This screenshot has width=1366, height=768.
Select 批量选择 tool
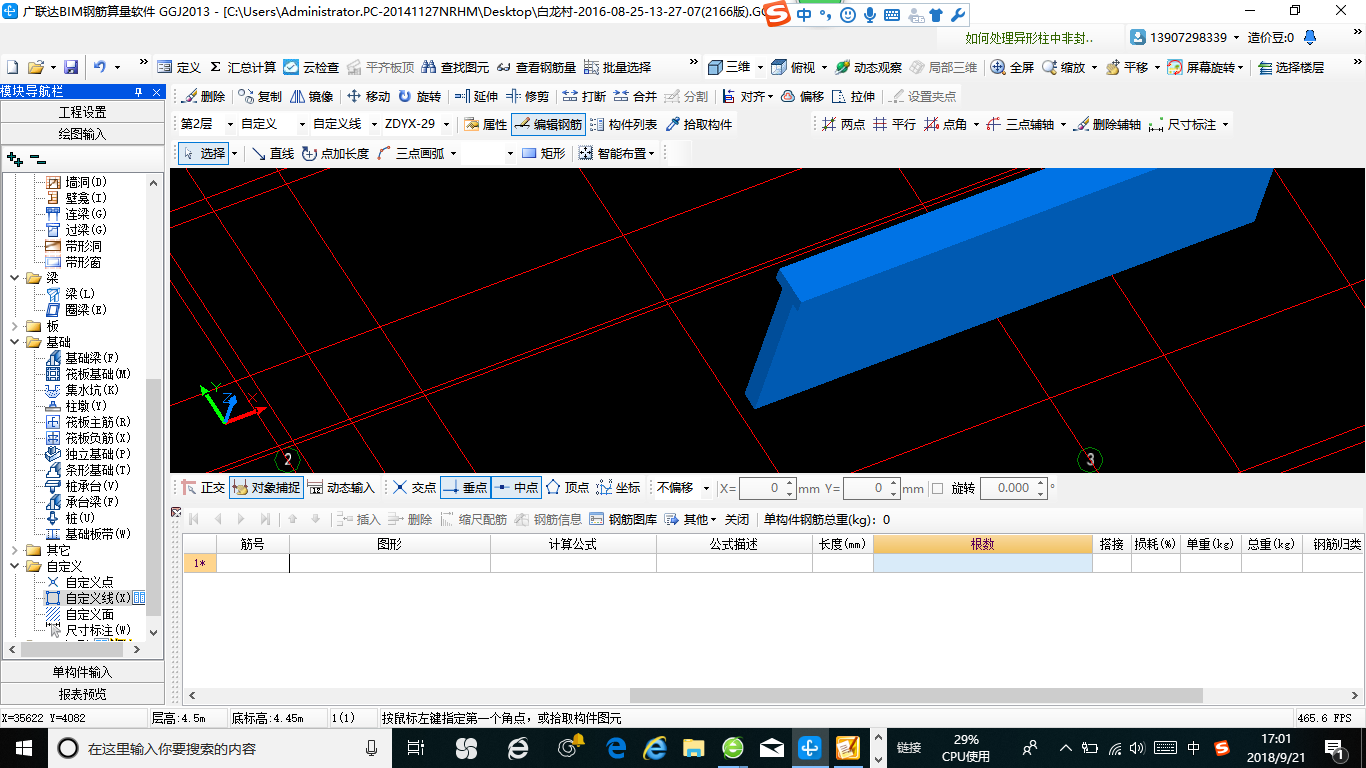617,67
